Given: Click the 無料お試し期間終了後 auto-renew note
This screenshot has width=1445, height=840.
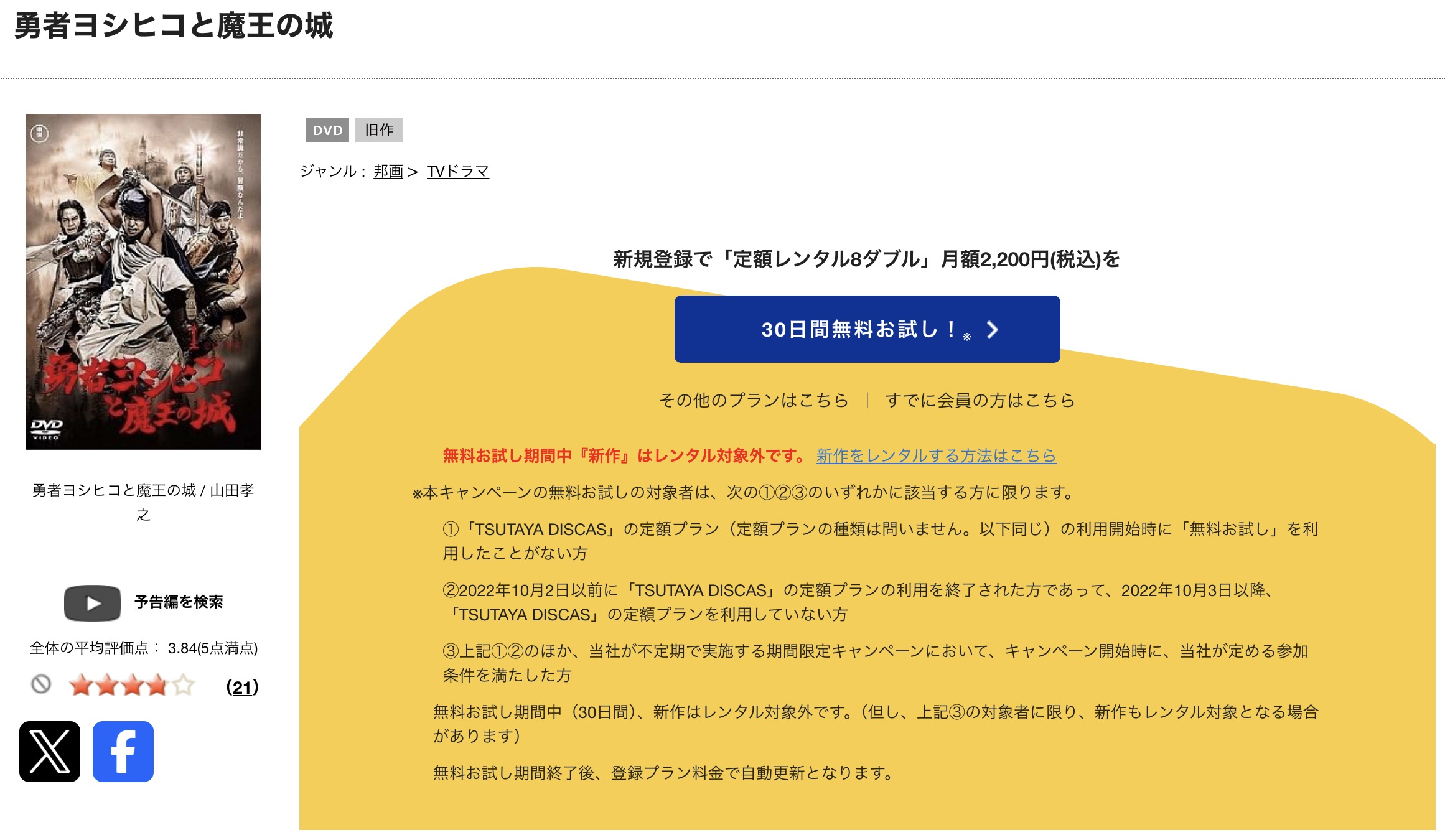Looking at the screenshot, I should point(664,773).
